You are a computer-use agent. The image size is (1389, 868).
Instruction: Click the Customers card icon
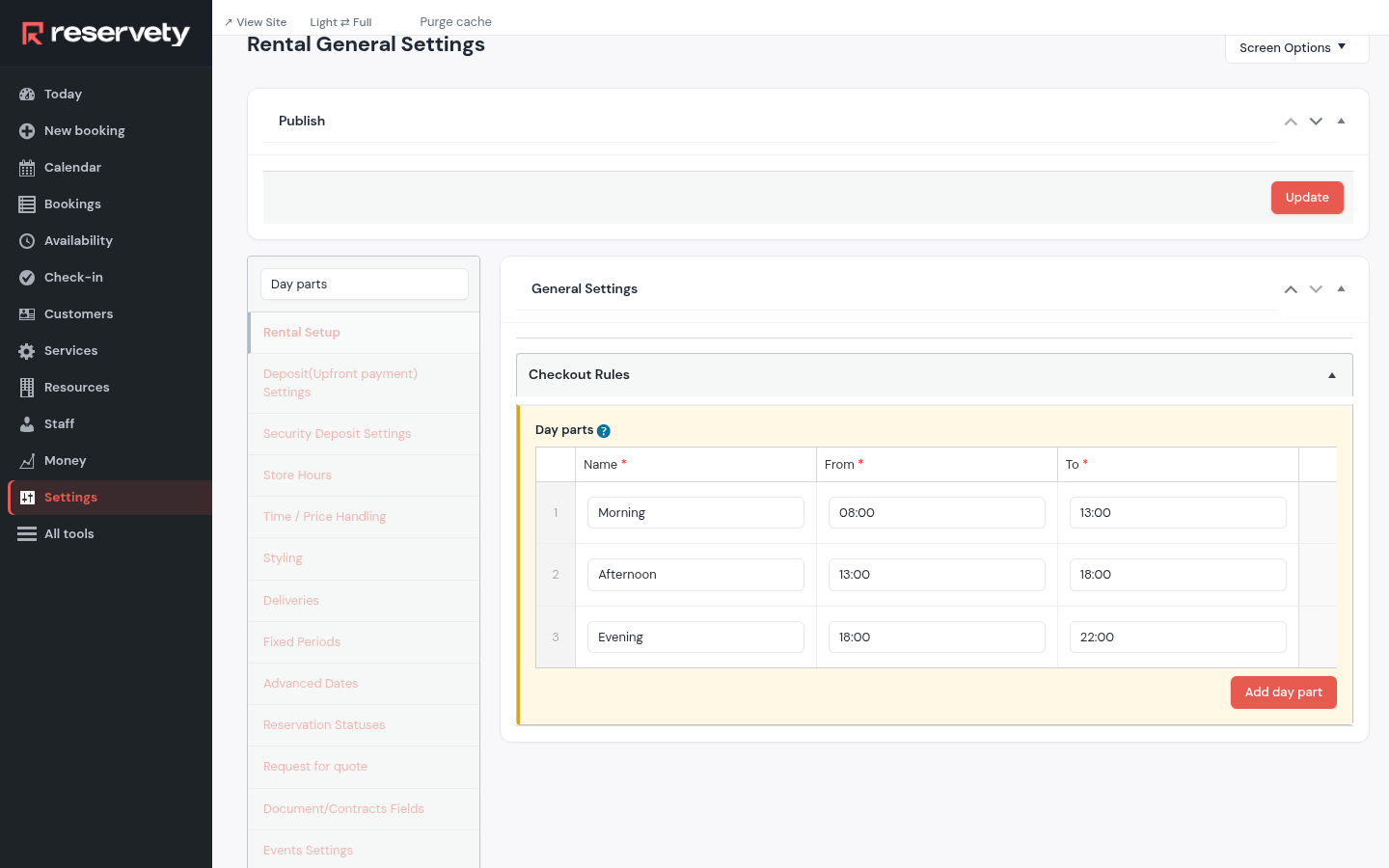click(27, 314)
